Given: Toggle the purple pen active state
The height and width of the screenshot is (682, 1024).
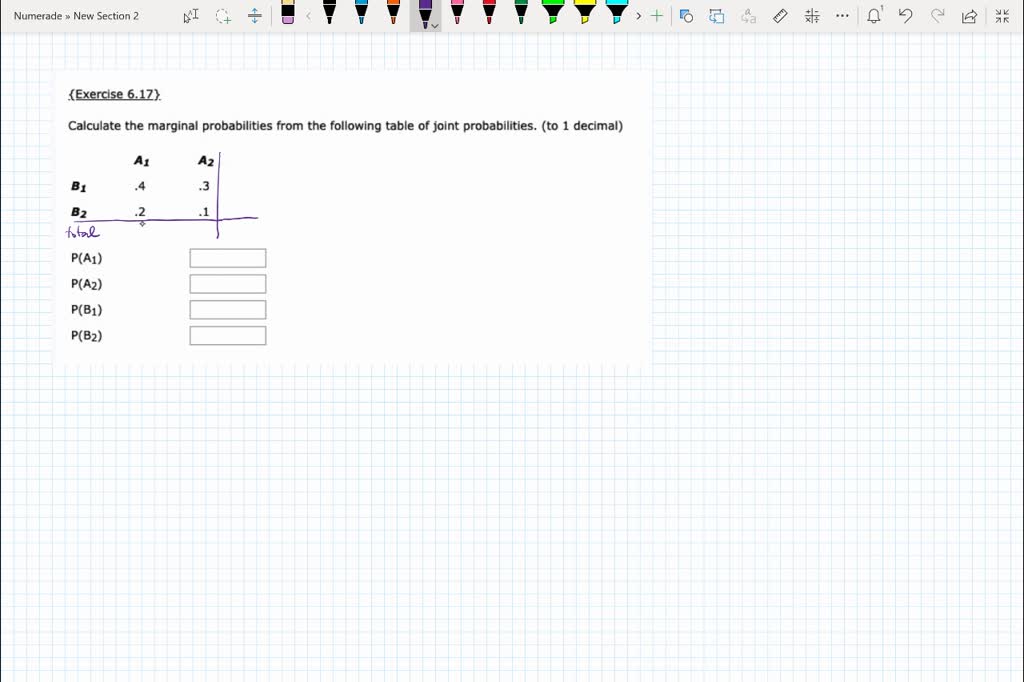Looking at the screenshot, I should 424,14.
